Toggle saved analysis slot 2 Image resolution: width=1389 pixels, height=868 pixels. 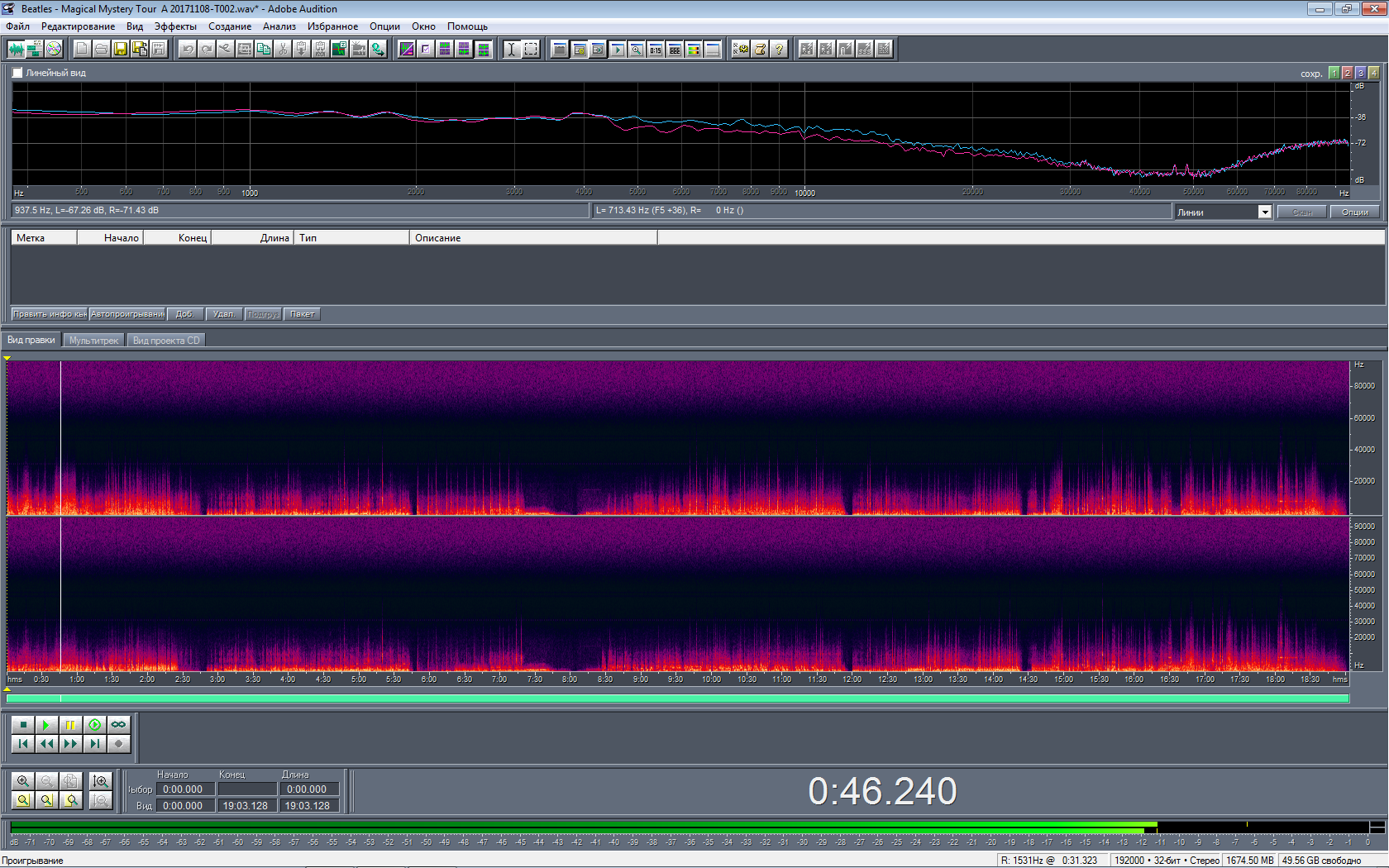[1347, 73]
